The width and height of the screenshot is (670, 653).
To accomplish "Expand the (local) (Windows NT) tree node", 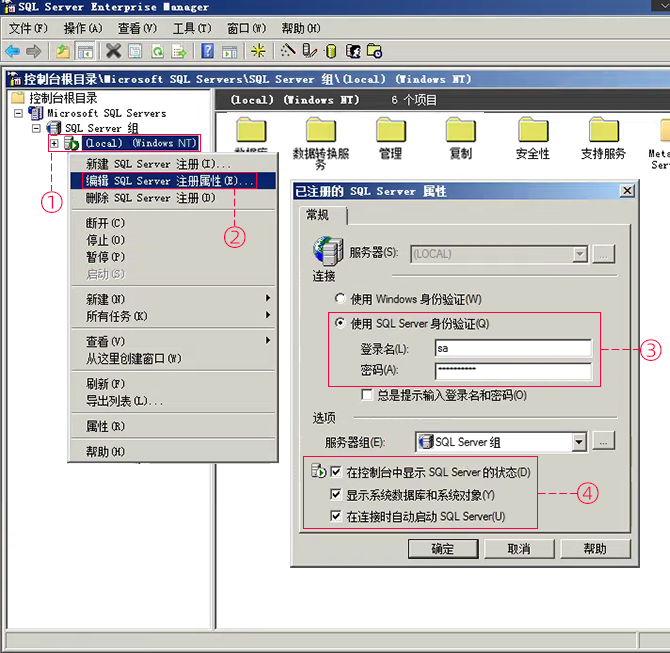I will pyautogui.click(x=54, y=144).
